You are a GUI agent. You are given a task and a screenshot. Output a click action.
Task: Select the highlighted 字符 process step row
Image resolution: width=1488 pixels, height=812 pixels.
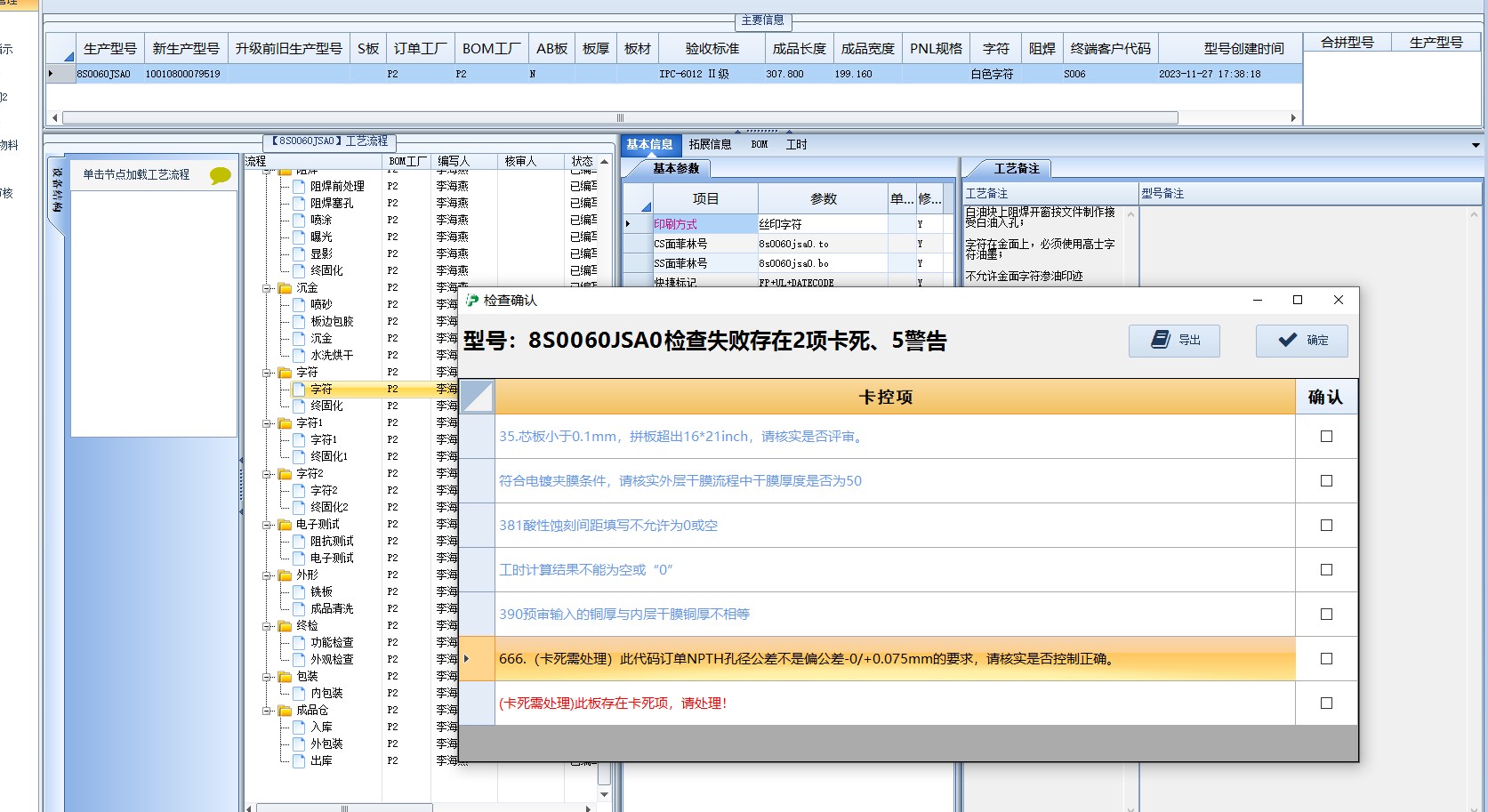[351, 390]
